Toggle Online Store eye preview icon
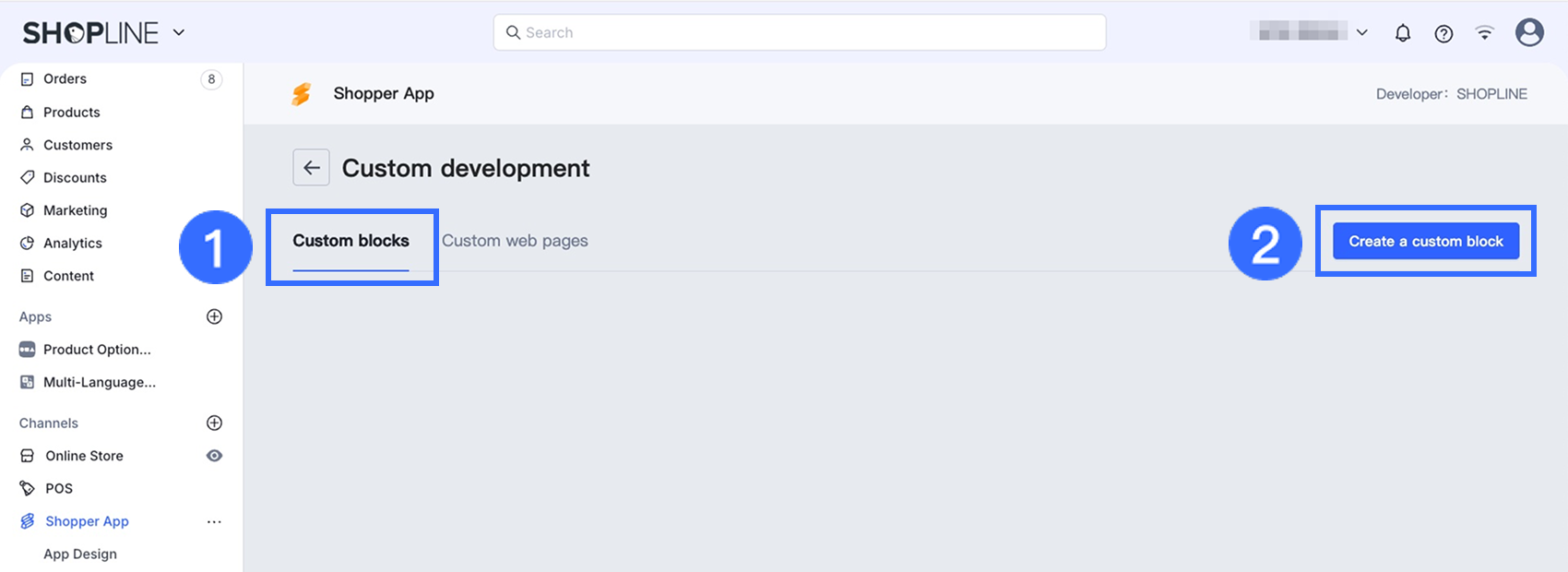 click(x=214, y=456)
